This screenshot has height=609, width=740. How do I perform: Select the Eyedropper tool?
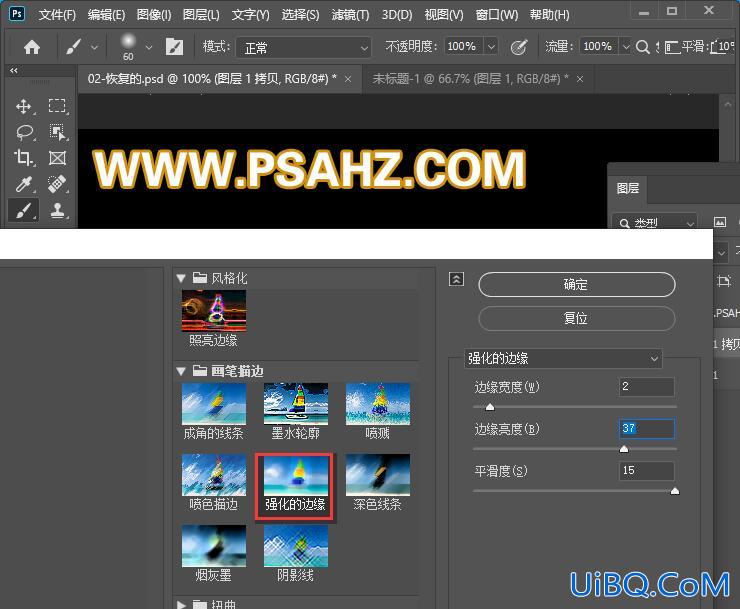(x=24, y=184)
